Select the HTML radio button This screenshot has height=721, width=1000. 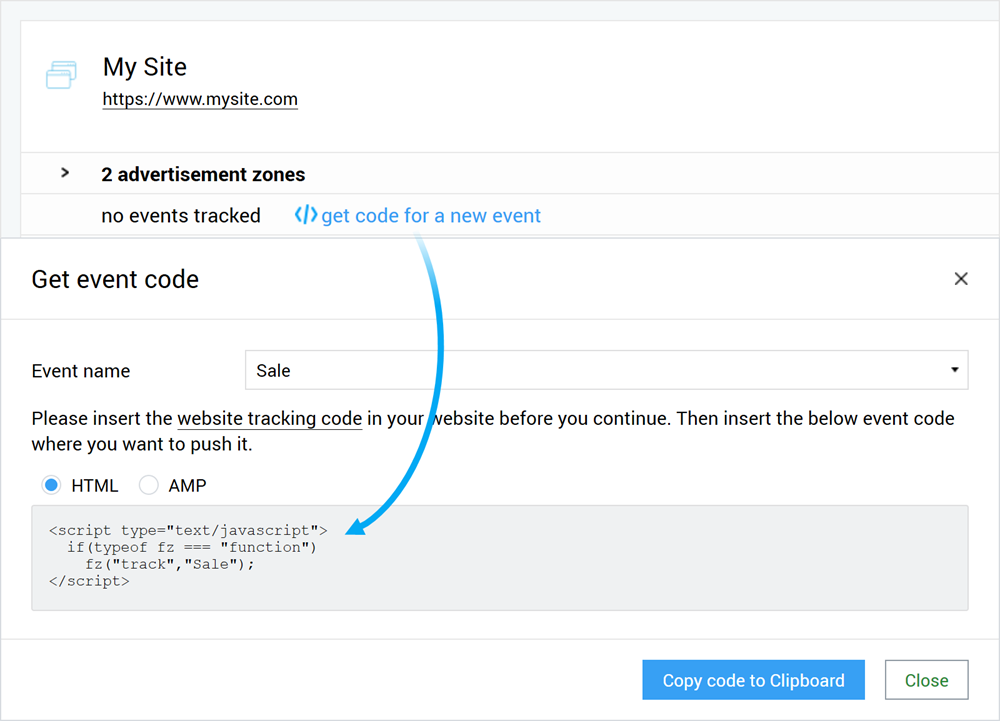(x=51, y=486)
